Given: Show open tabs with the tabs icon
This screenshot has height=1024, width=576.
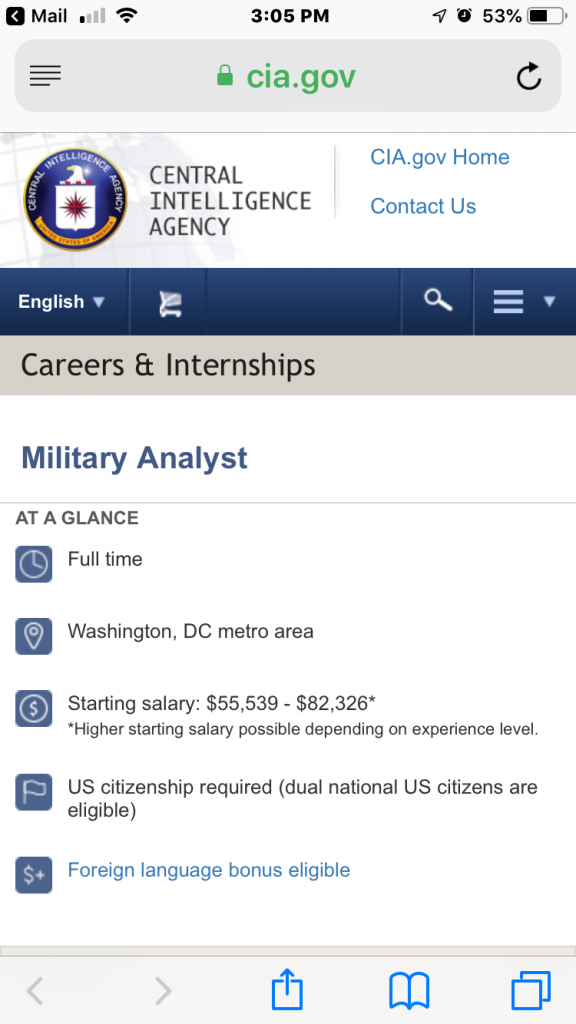Looking at the screenshot, I should [x=530, y=991].
